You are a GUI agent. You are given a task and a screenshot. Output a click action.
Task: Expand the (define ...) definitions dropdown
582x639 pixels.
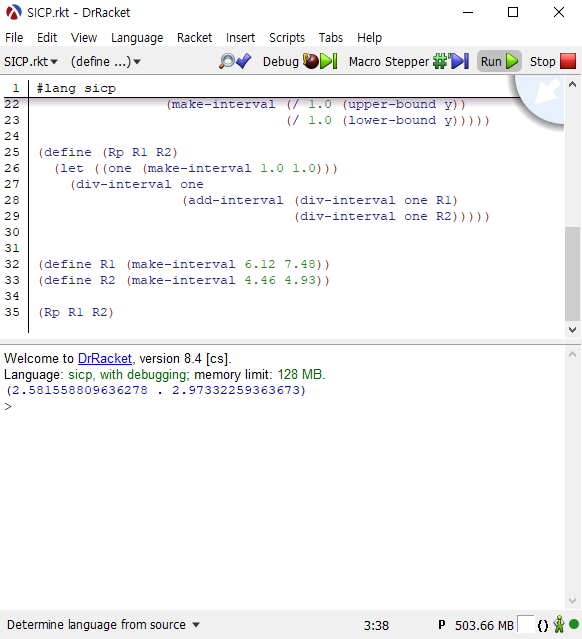coord(106,62)
